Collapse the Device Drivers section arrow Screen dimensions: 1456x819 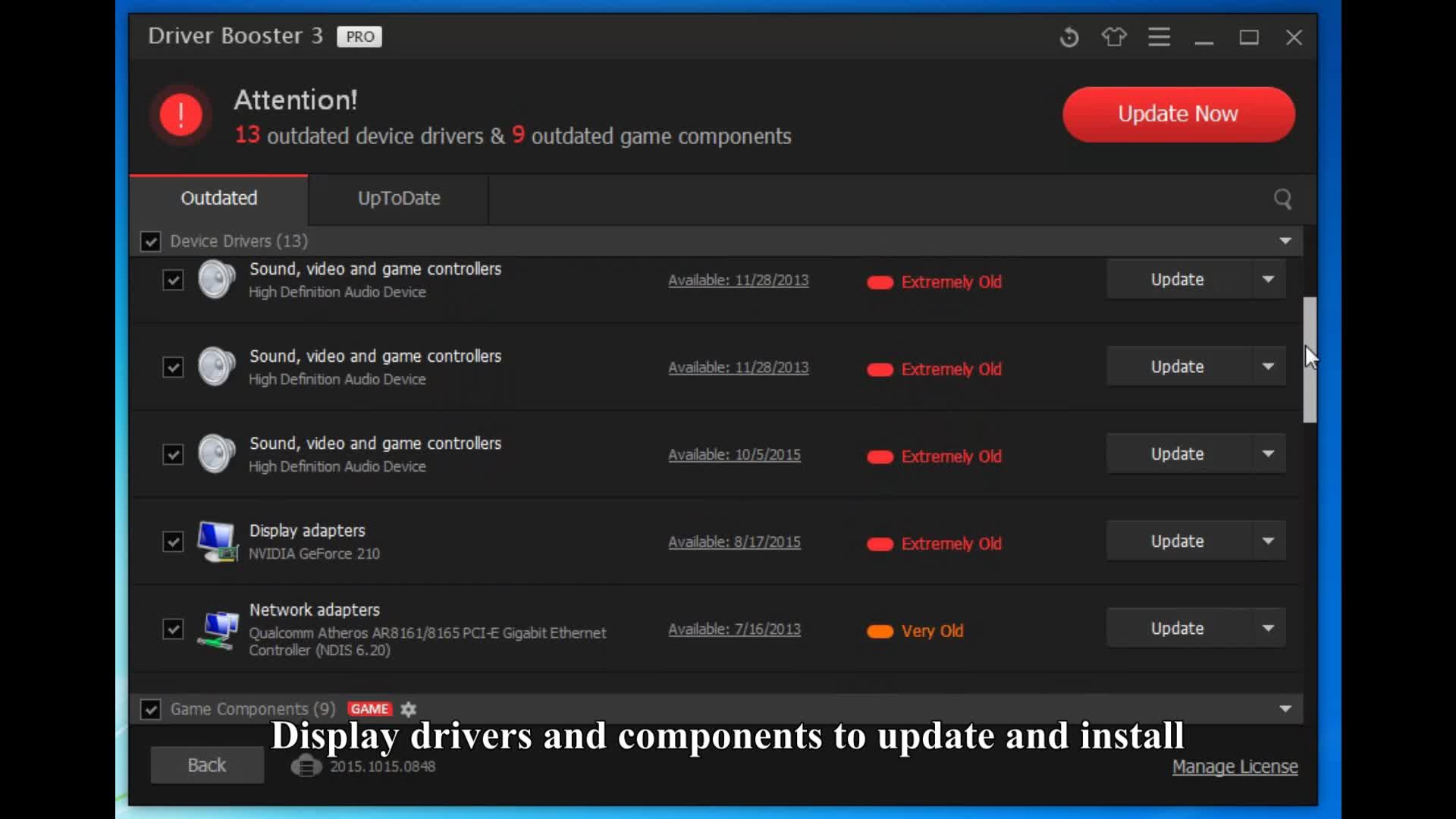[x=1285, y=241]
